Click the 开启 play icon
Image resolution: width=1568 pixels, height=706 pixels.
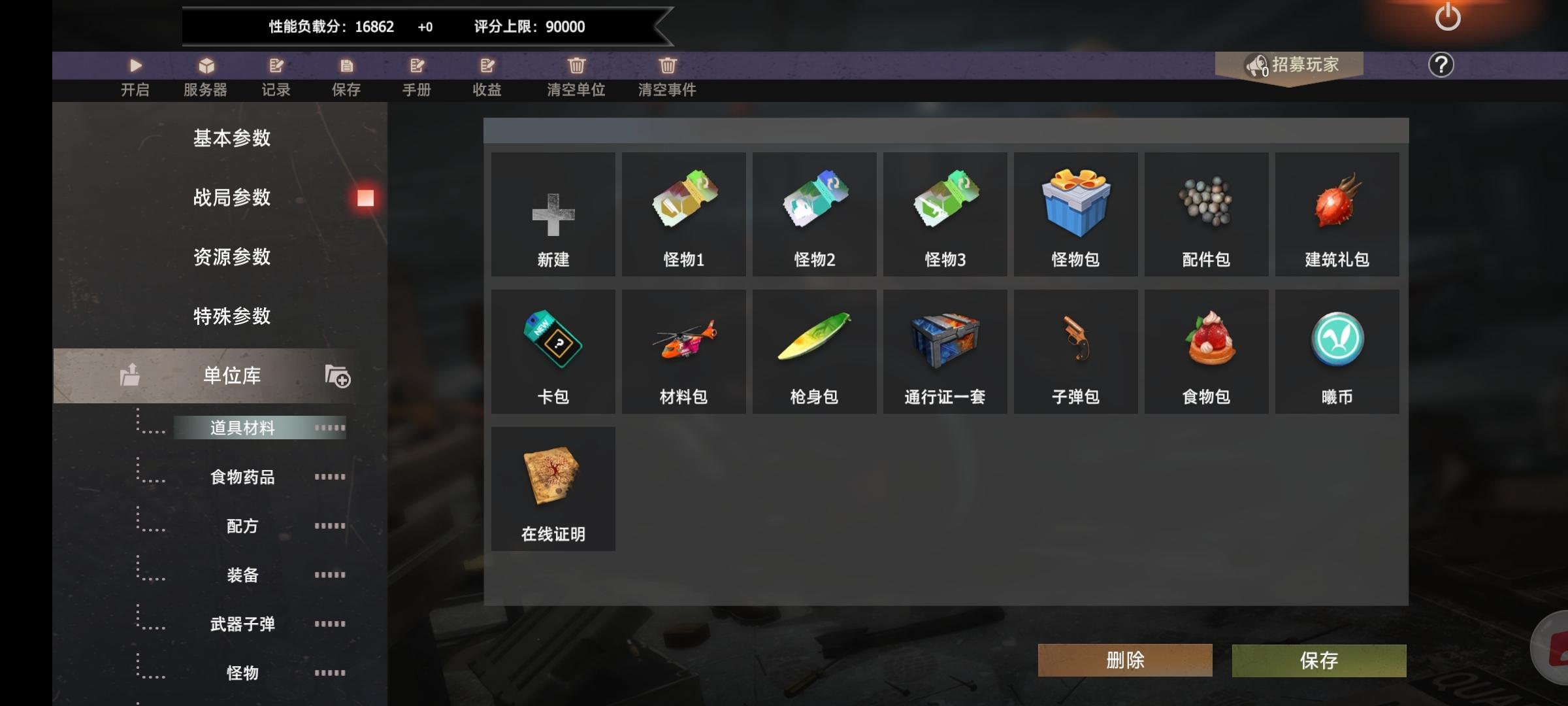click(x=135, y=65)
